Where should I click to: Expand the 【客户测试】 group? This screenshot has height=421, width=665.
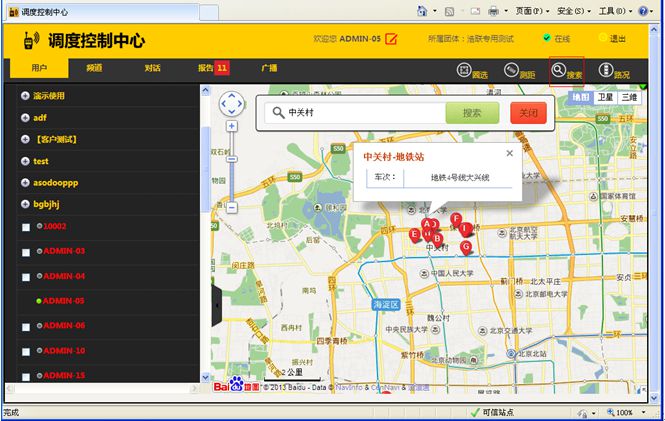(x=25, y=139)
